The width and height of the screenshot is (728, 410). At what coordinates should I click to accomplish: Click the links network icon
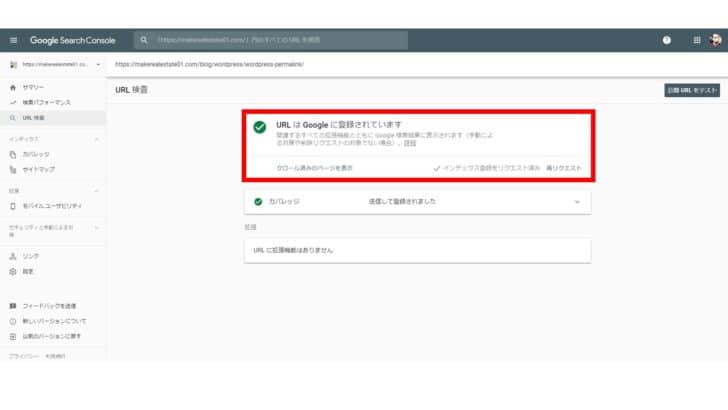13,256
